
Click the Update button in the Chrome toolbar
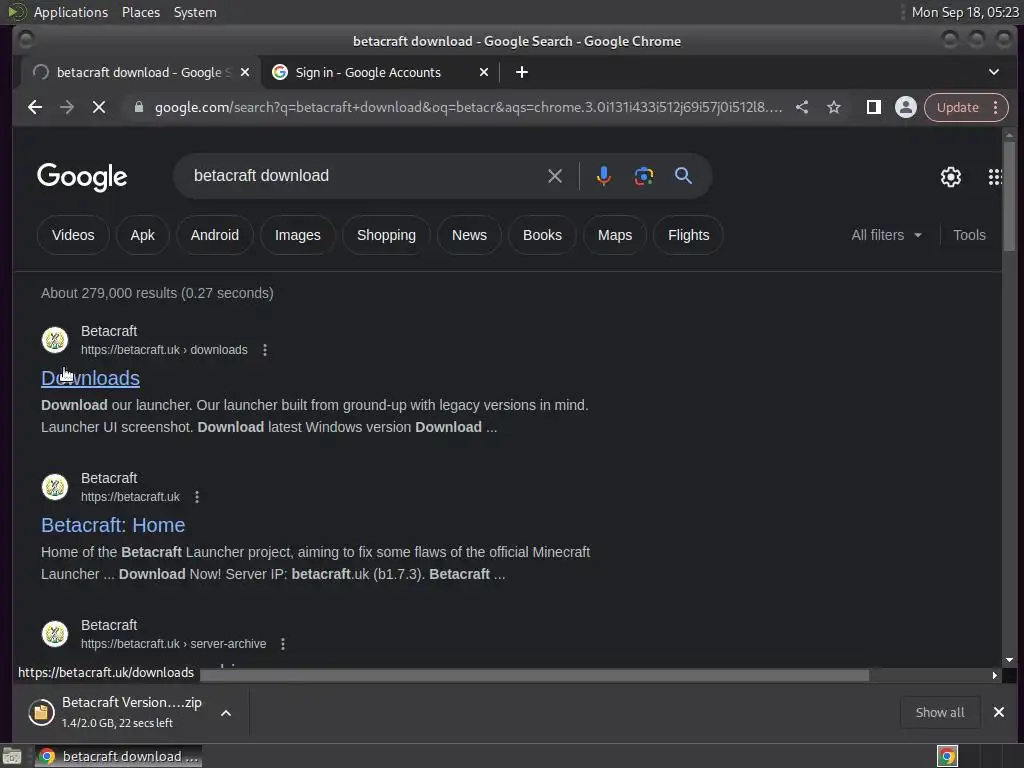click(x=957, y=107)
